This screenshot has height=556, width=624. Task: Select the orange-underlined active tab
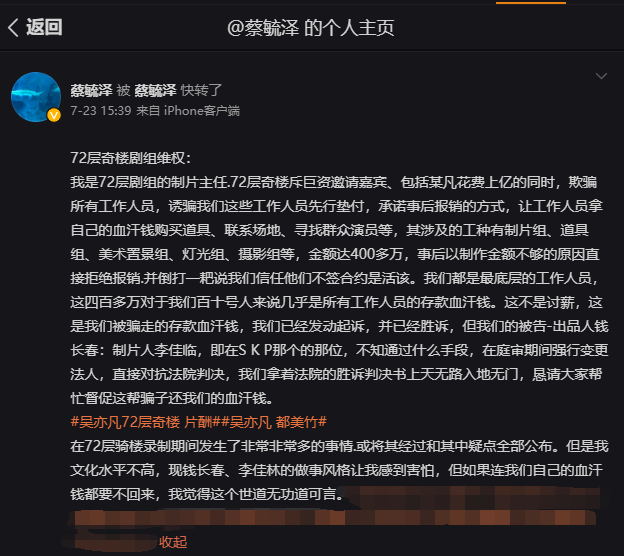coord(530,2)
